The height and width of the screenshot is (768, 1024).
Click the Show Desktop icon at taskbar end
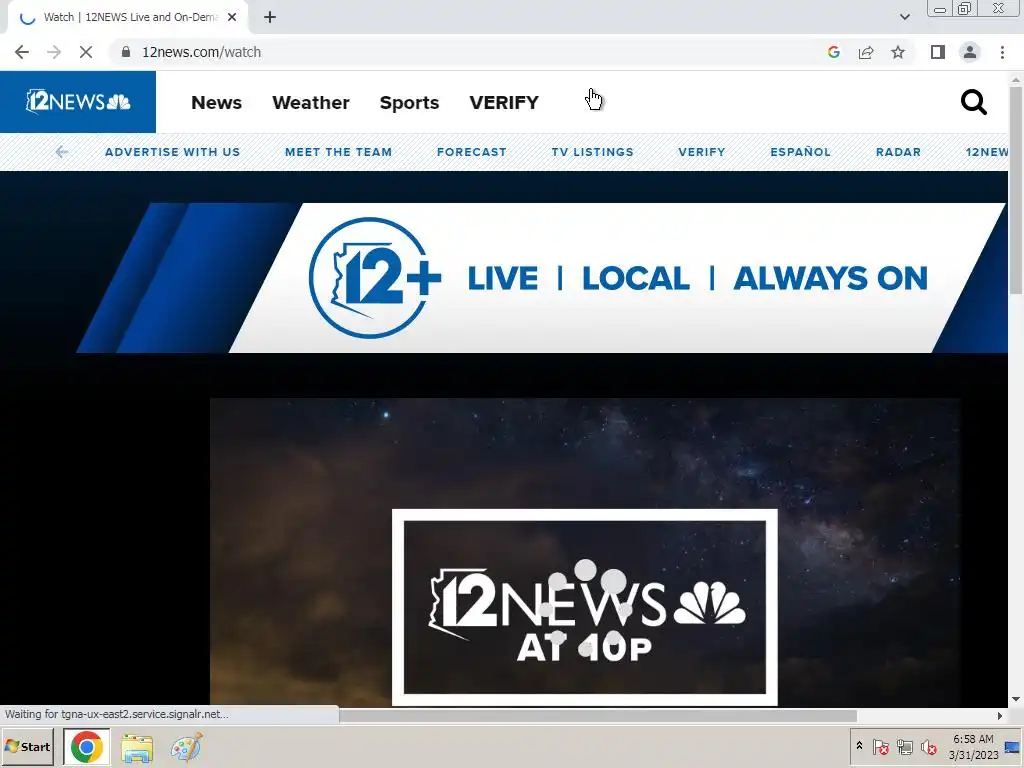point(1013,746)
